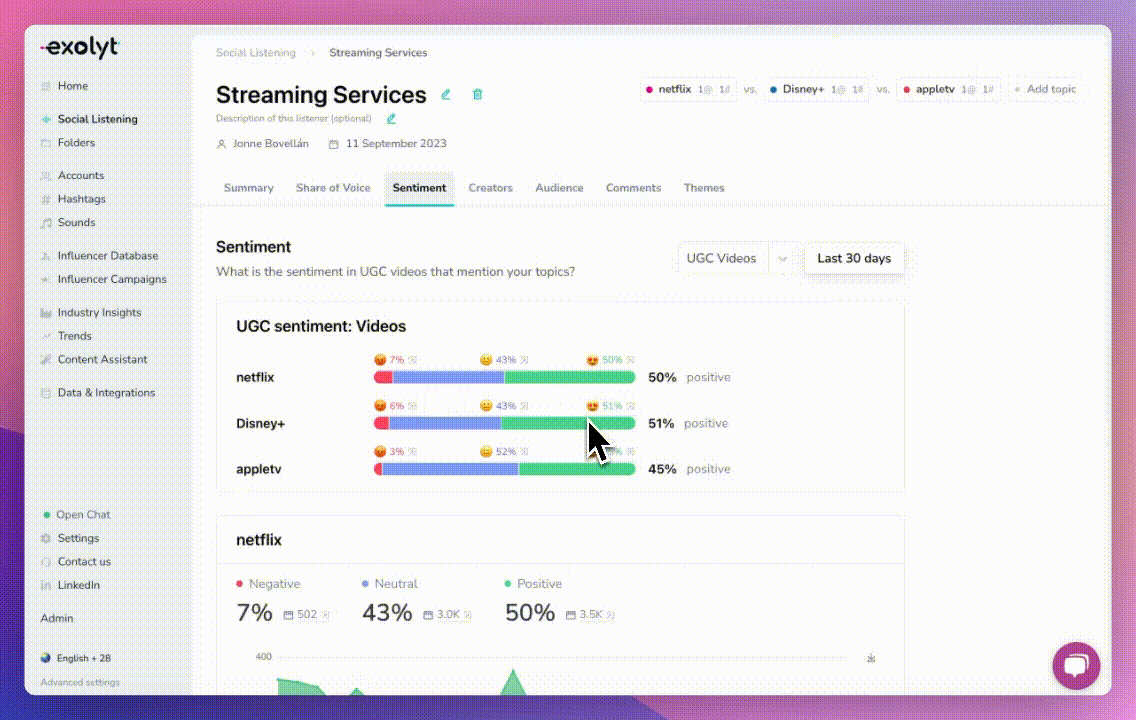Viewport: 1136px width, 720px height.
Task: Open English + 28 language selector
Action: click(83, 658)
